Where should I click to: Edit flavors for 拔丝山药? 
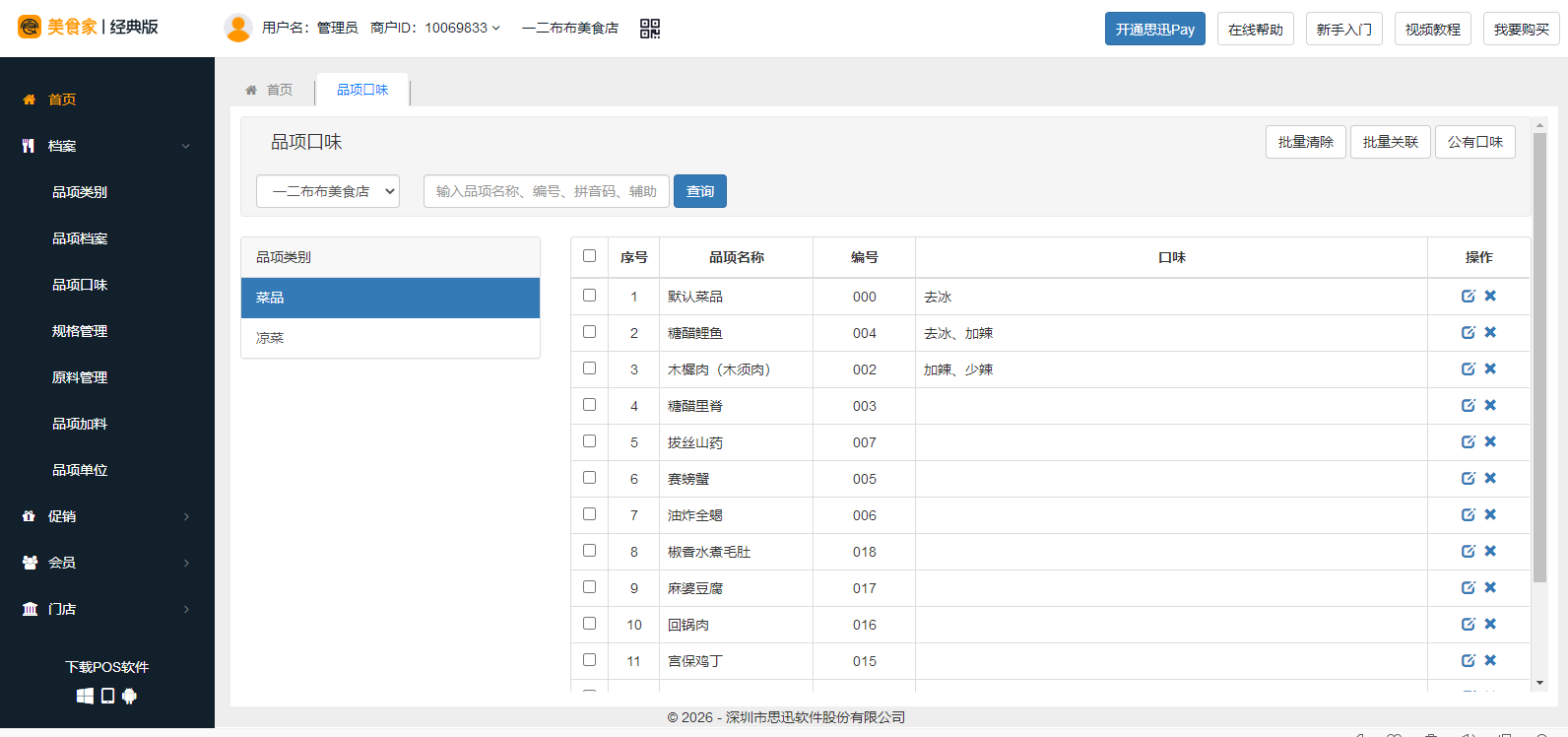tap(1469, 441)
